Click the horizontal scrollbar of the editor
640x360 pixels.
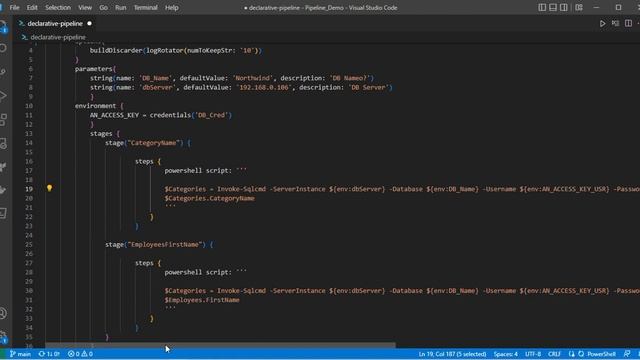220,345
